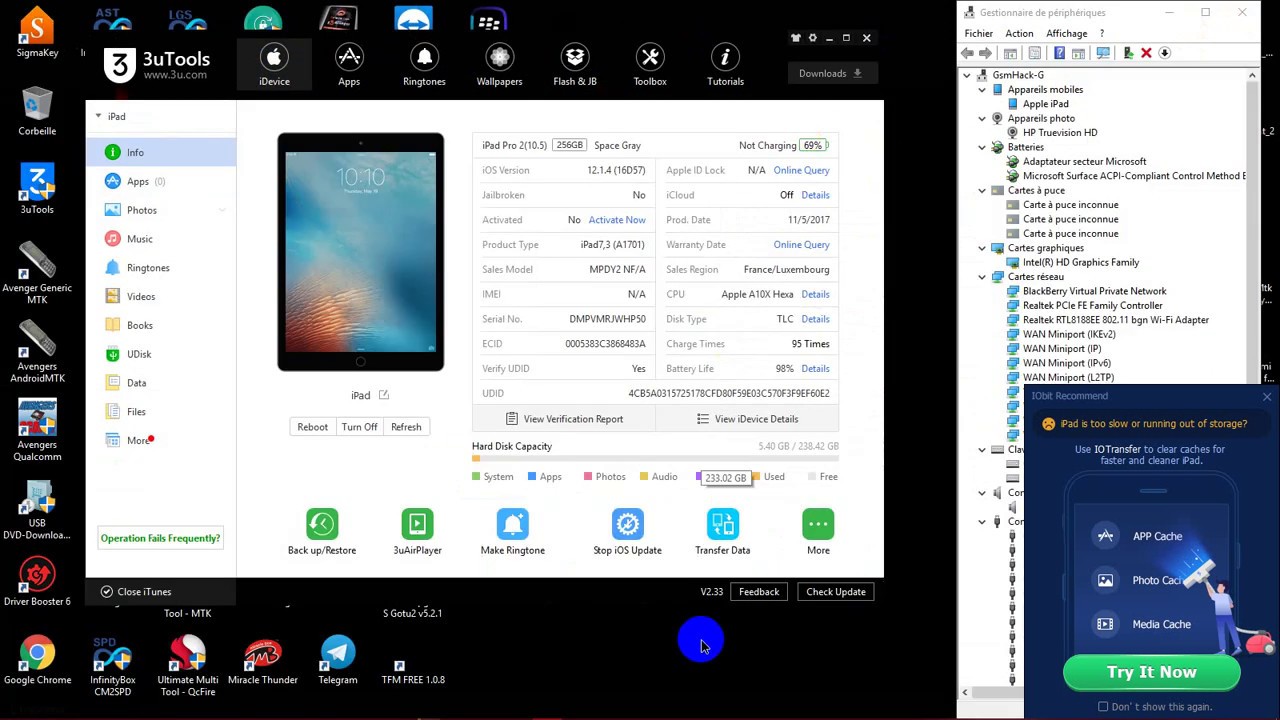Viewport: 1280px width, 720px height.
Task: Open the Downloads button in 3uTools
Action: 830,73
